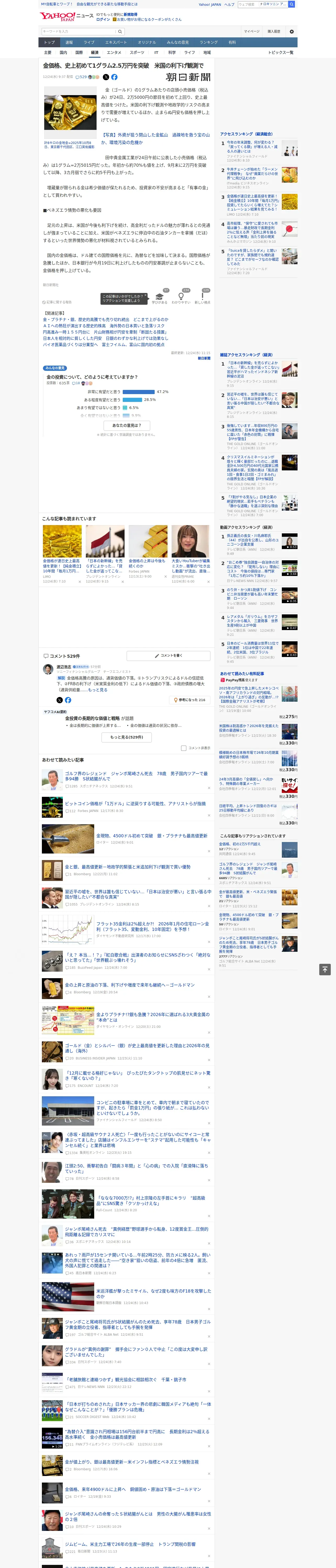
Task: Click the poll comments count 18 icon
Action: click(76, 383)
